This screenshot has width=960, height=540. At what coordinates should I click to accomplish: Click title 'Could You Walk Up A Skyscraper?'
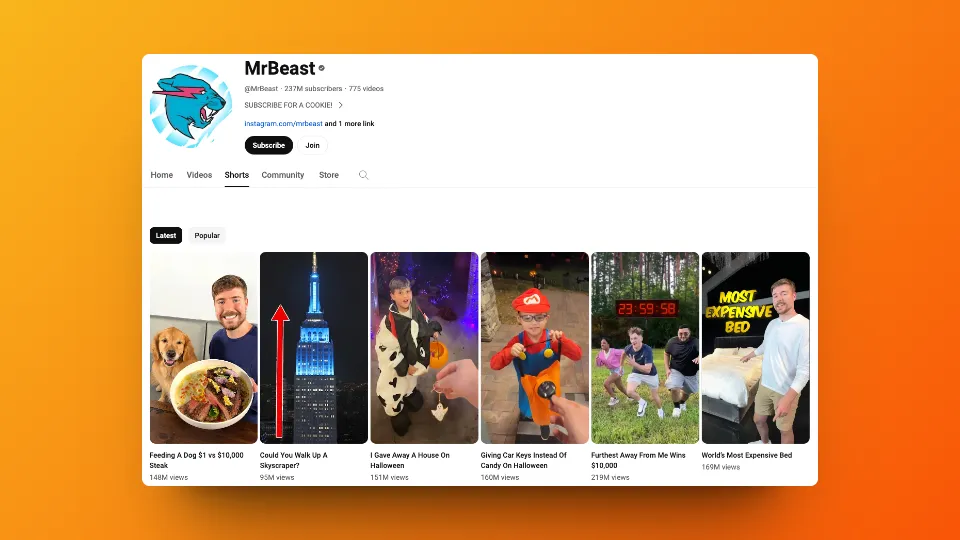tap(294, 460)
